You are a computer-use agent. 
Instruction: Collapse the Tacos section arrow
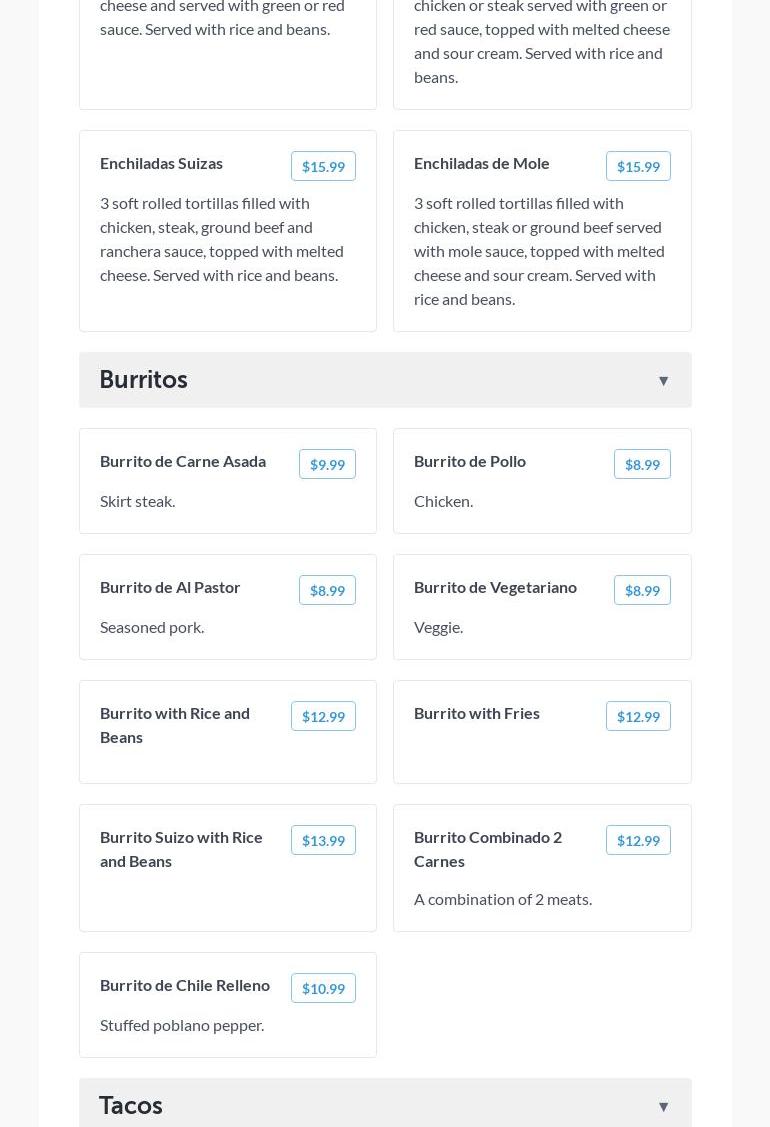tap(663, 1106)
